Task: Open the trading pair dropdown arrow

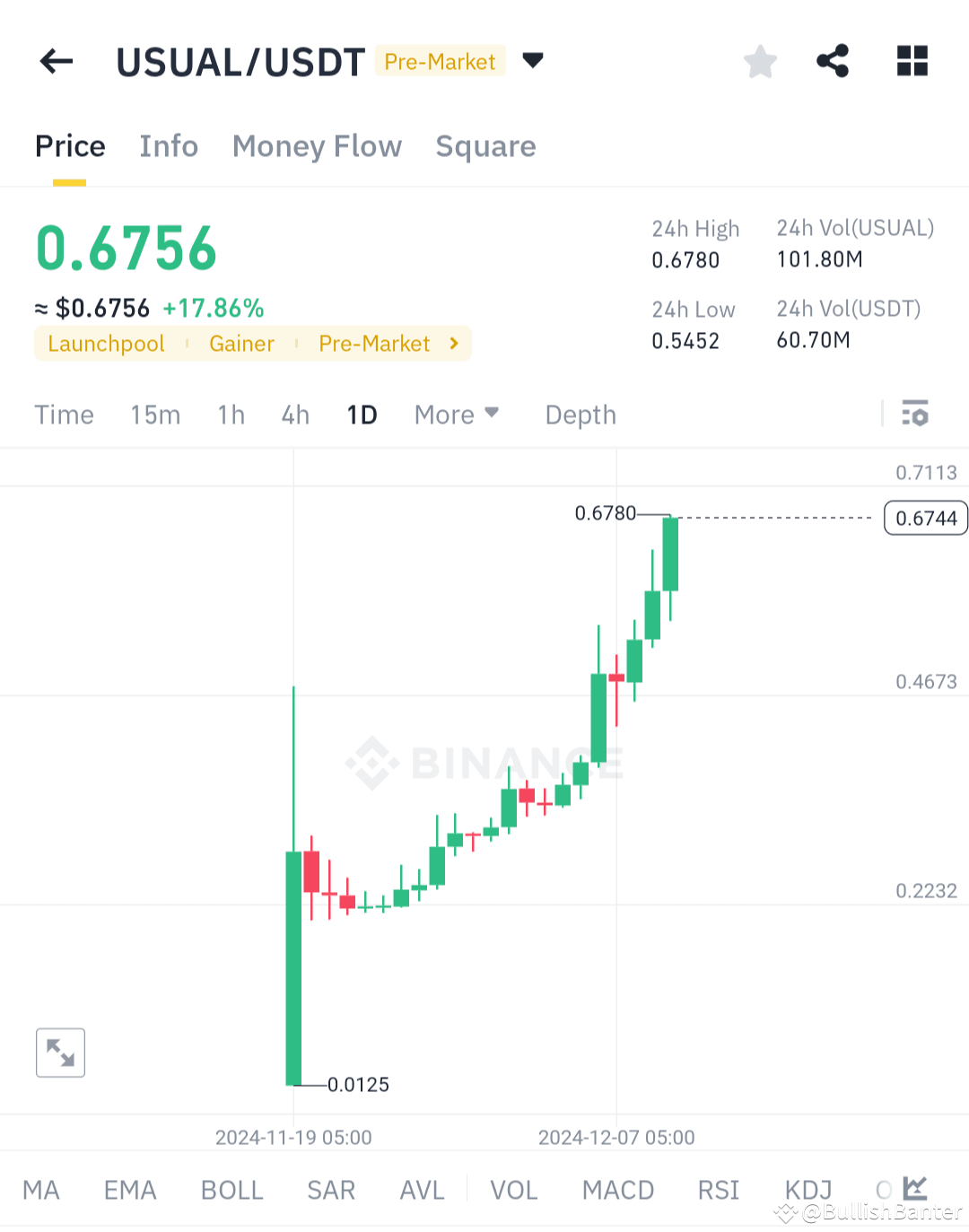Action: point(533,61)
